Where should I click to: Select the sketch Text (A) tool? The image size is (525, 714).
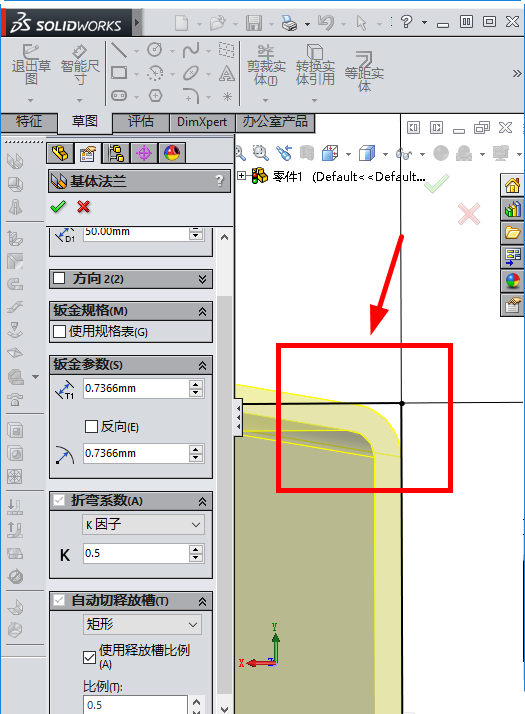pos(227,73)
